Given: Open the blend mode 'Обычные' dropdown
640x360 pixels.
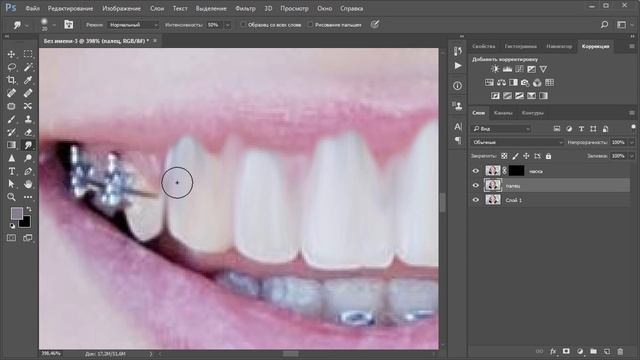Looking at the screenshot, I should 518,142.
